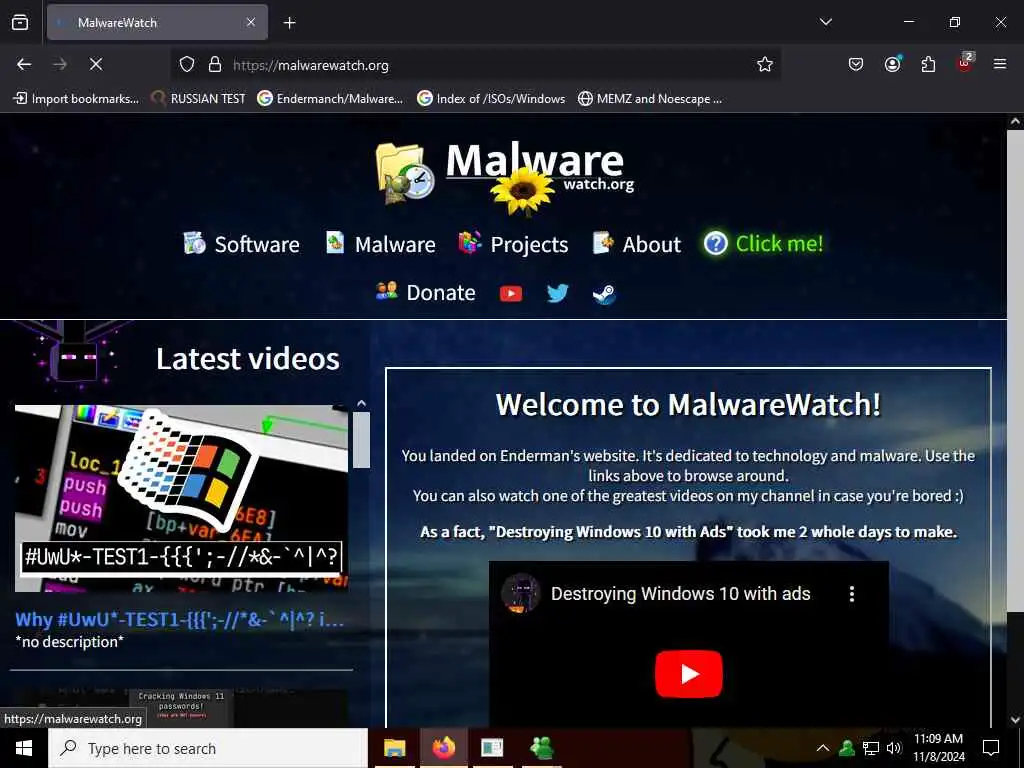Viewport: 1024px width, 768px height.
Task: Open the Twitter bird icon link
Action: point(557,293)
